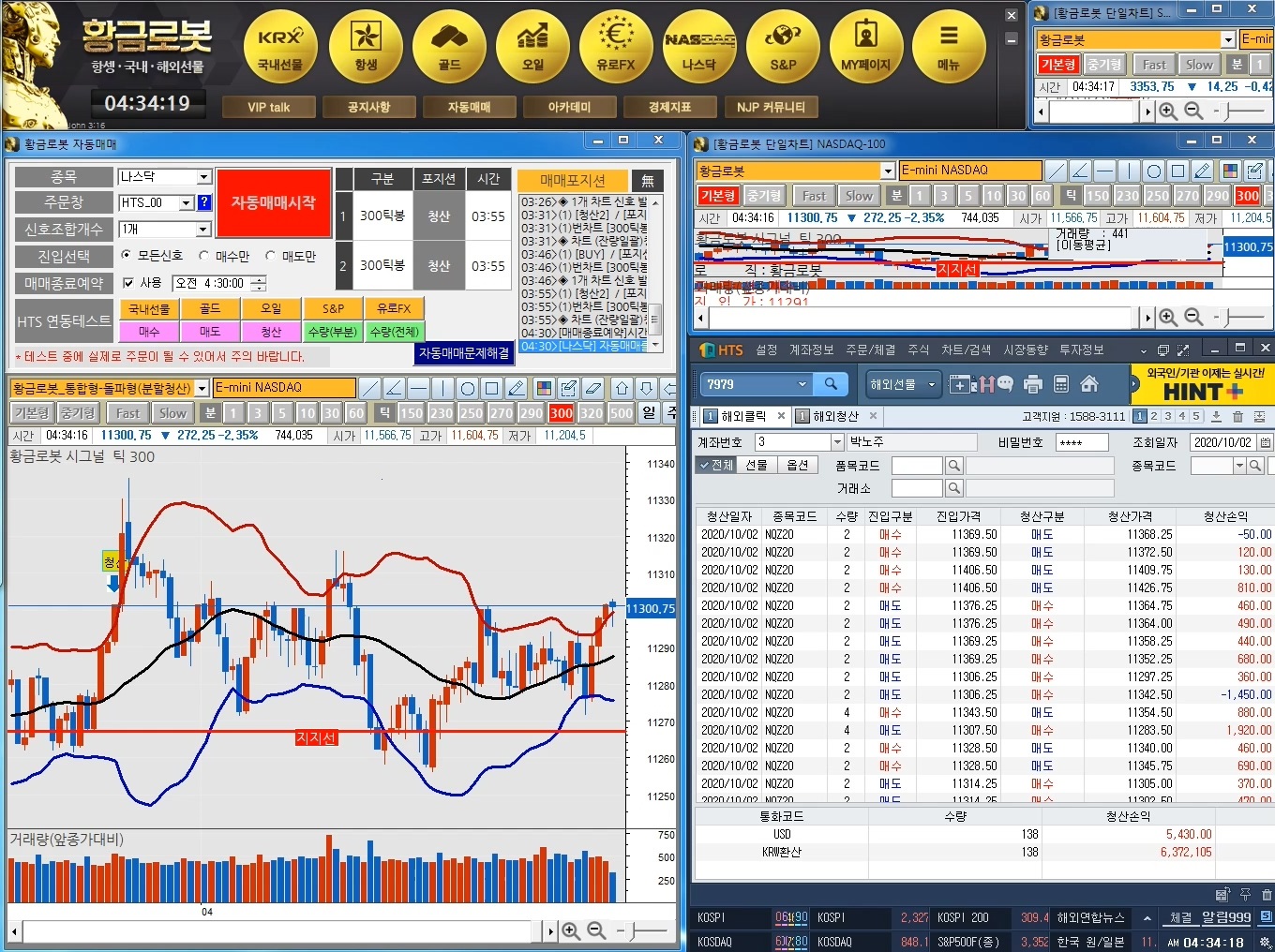Click zoom-in magnifier under the main signal chart
Image resolution: width=1275 pixels, height=952 pixels.
pos(571,930)
